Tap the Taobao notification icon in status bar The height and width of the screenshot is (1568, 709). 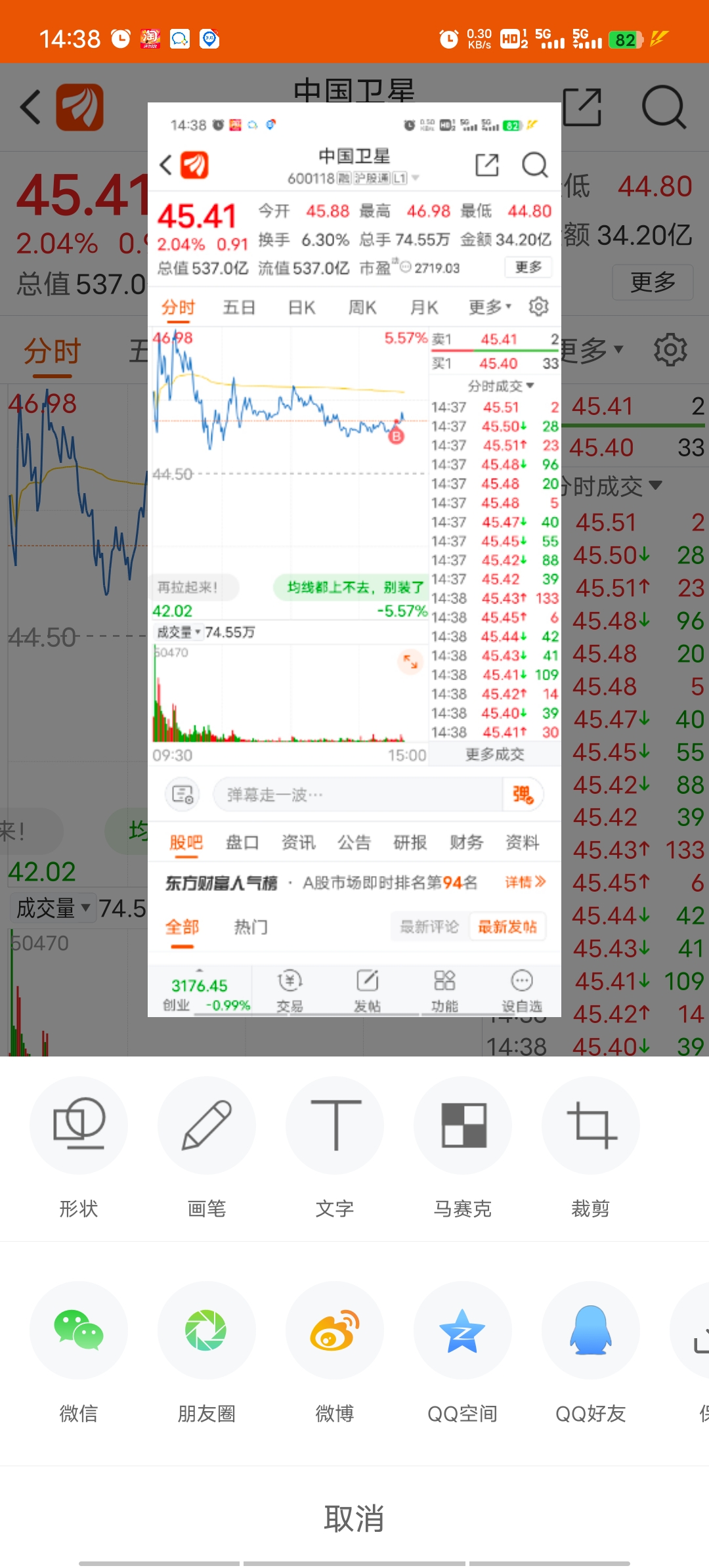150,39
